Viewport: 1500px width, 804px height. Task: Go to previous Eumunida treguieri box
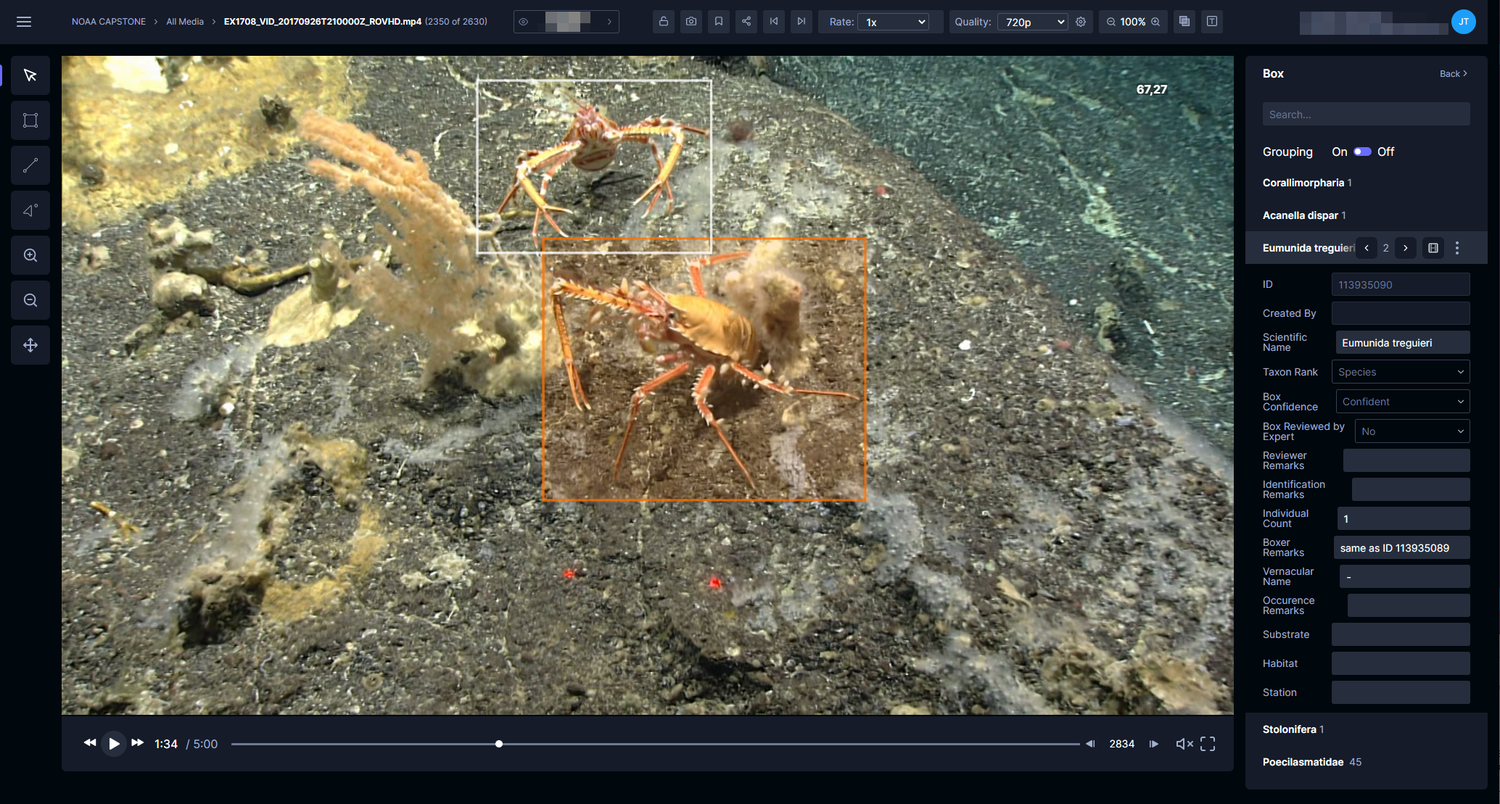[x=1366, y=248]
